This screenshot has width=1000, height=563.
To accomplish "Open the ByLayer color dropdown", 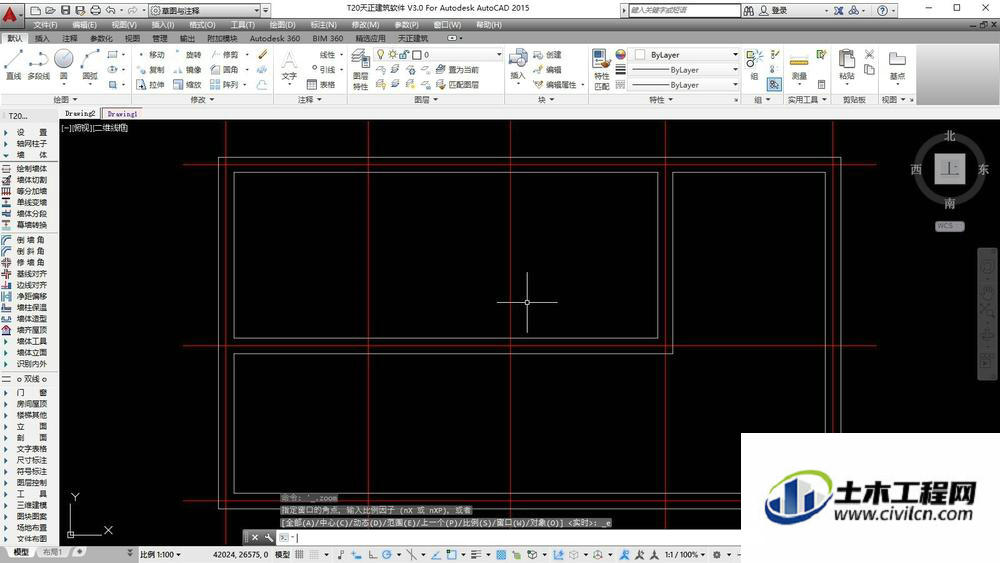I will [686, 55].
